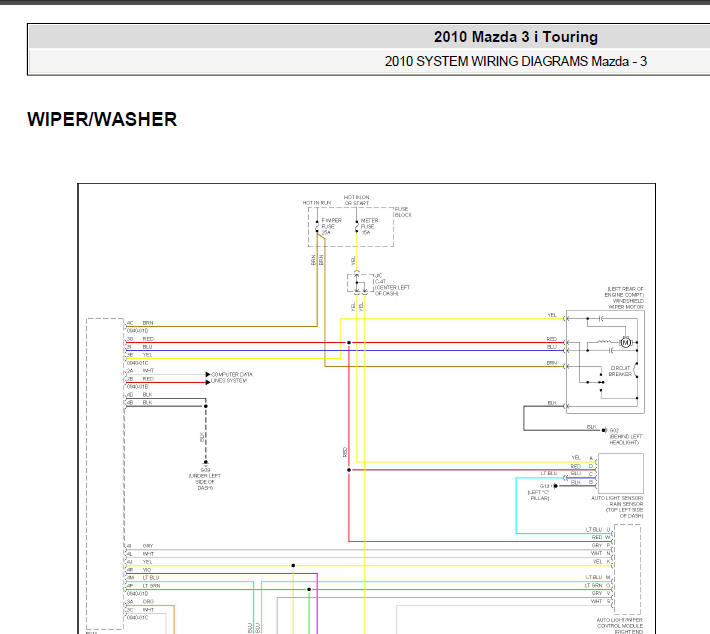Image resolution: width=710 pixels, height=634 pixels.
Task: Click the 'HOT IN ON OR START' label
Action: [356, 200]
